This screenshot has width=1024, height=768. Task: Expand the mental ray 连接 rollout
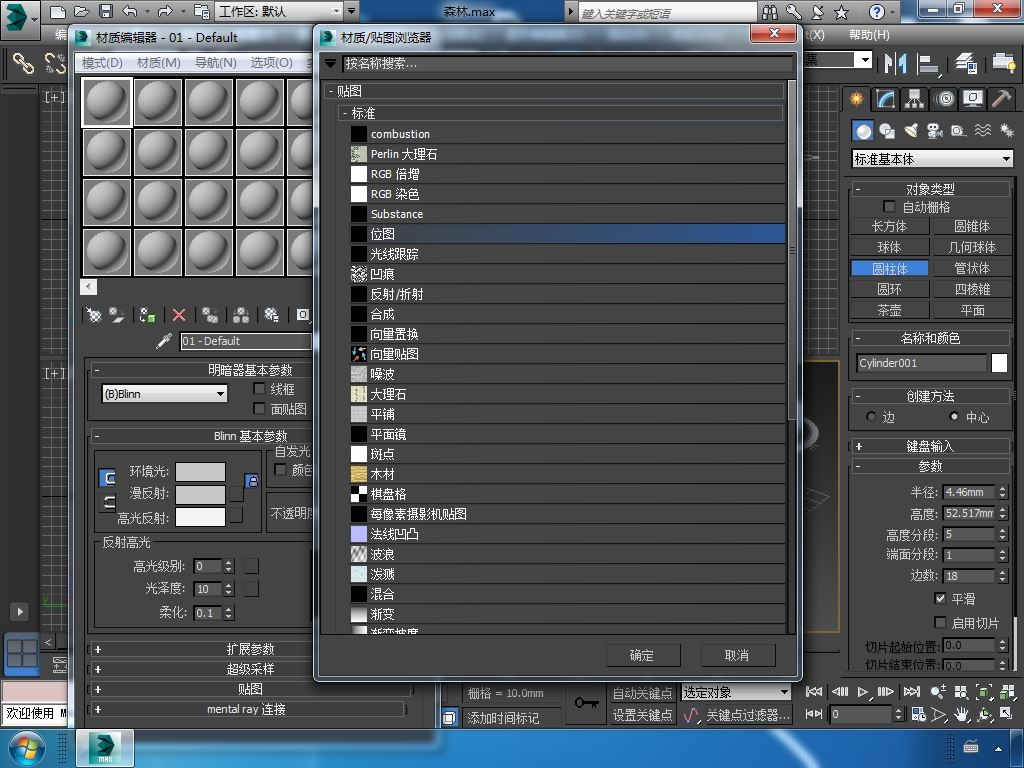click(249, 709)
